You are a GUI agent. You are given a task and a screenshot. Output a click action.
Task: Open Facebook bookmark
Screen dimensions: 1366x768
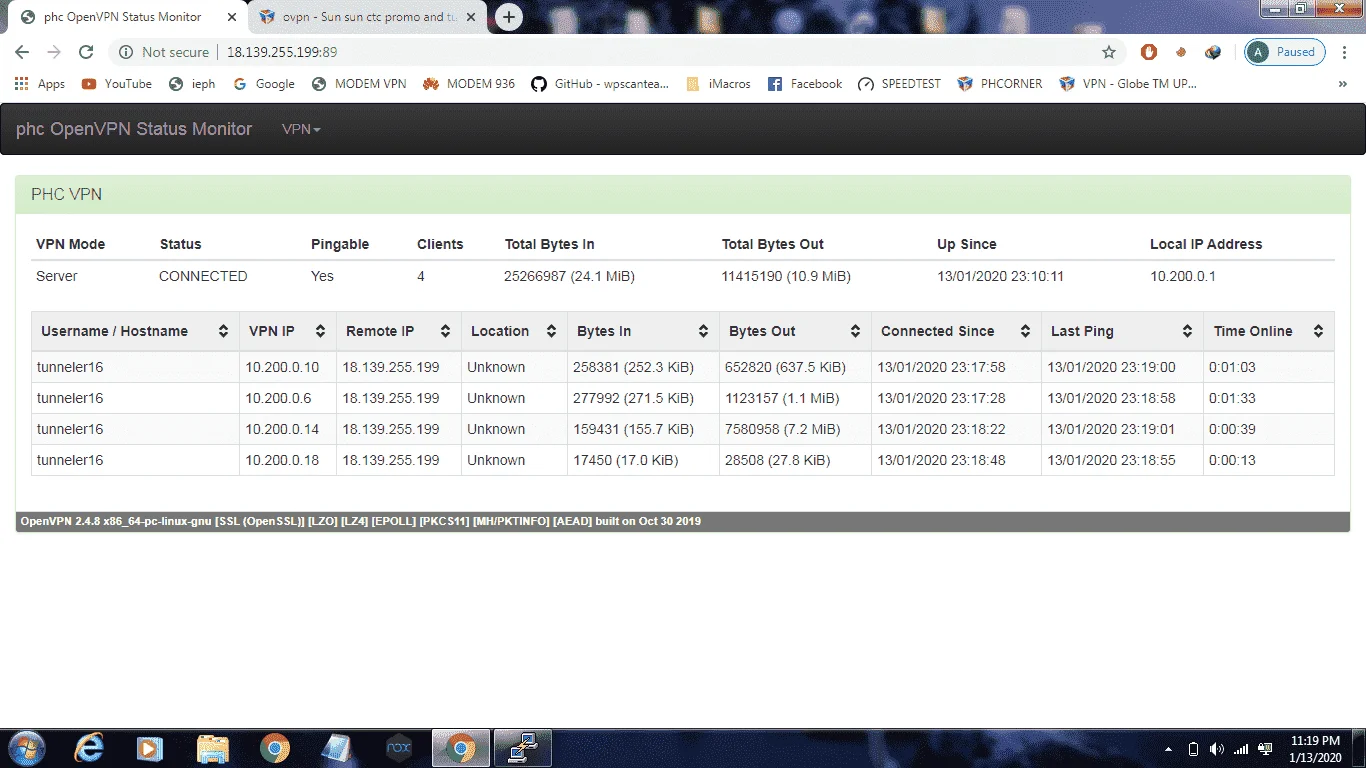click(x=805, y=84)
